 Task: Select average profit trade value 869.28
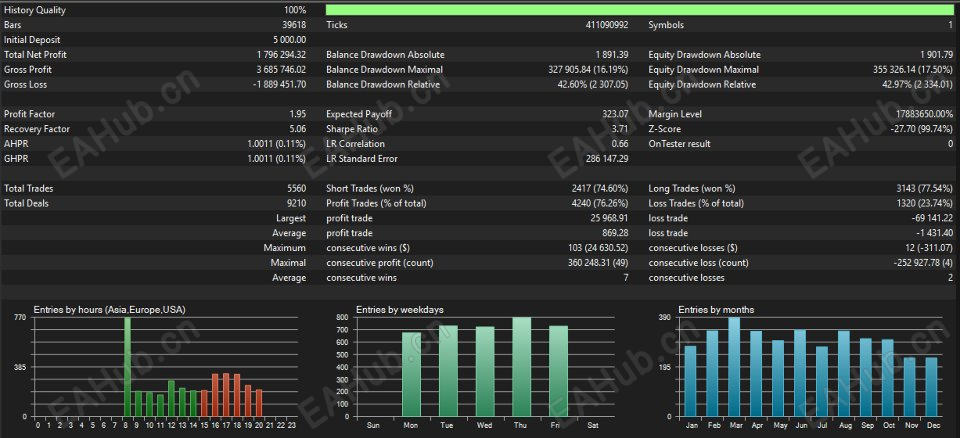(x=615, y=233)
